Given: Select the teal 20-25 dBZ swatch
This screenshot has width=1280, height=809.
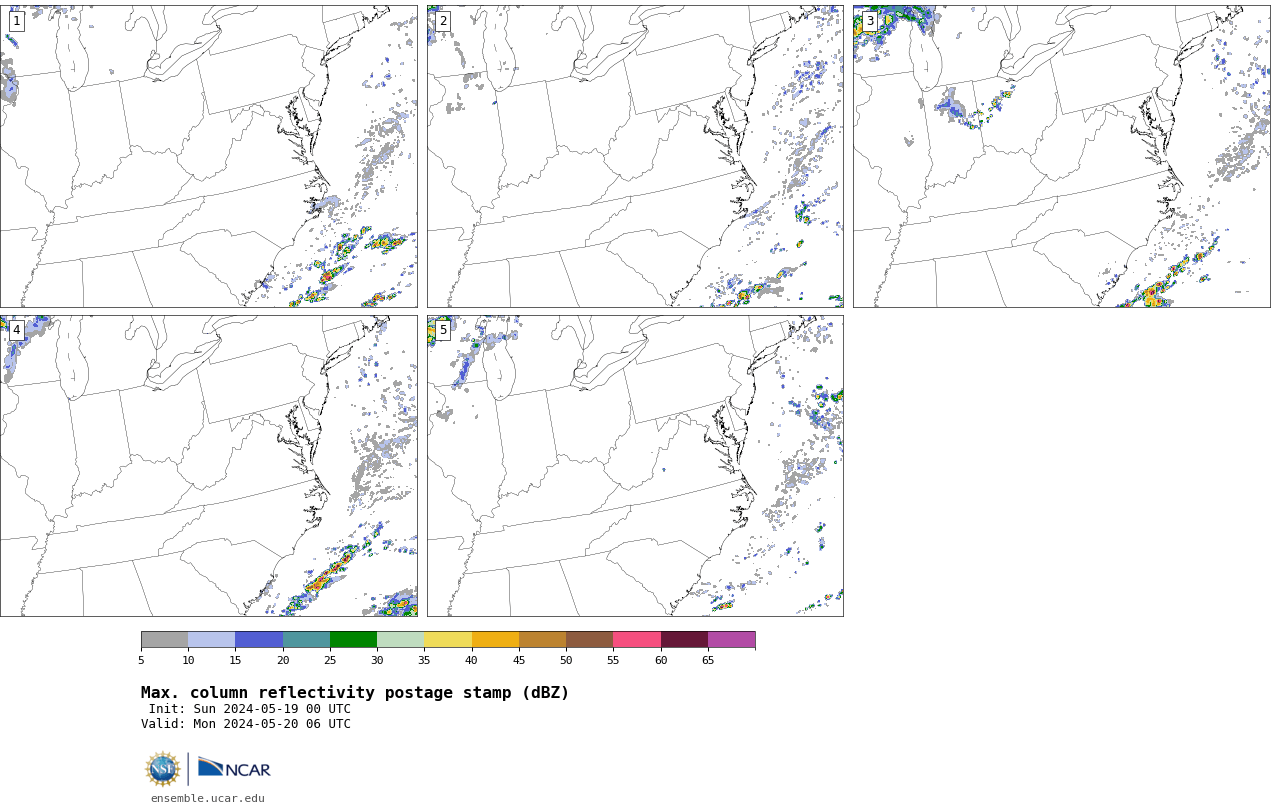Looking at the screenshot, I should [x=306, y=640].
